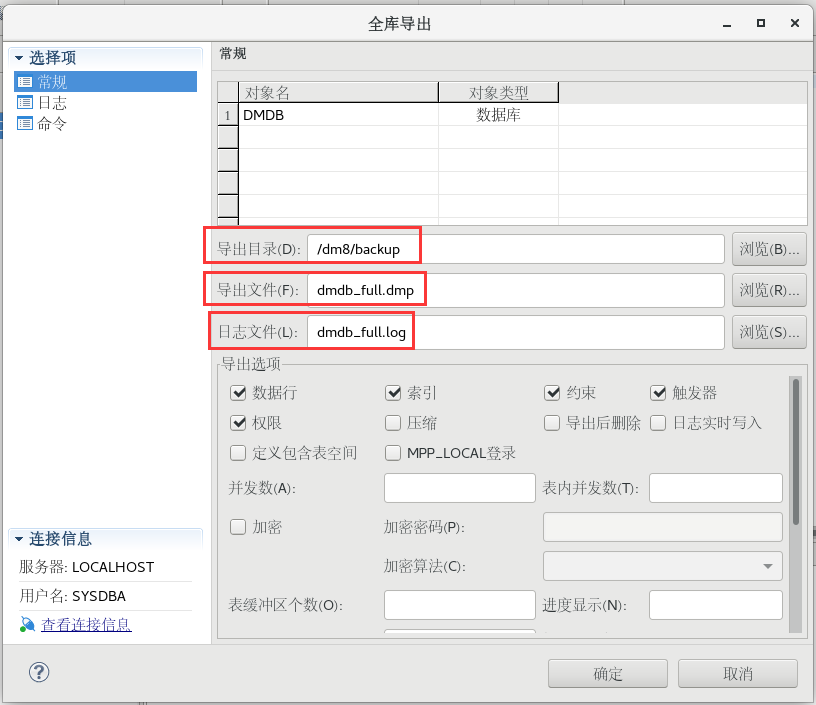Enable the 定义包含表空间 checkbox
Viewport: 816px width, 705px height.
[238, 453]
